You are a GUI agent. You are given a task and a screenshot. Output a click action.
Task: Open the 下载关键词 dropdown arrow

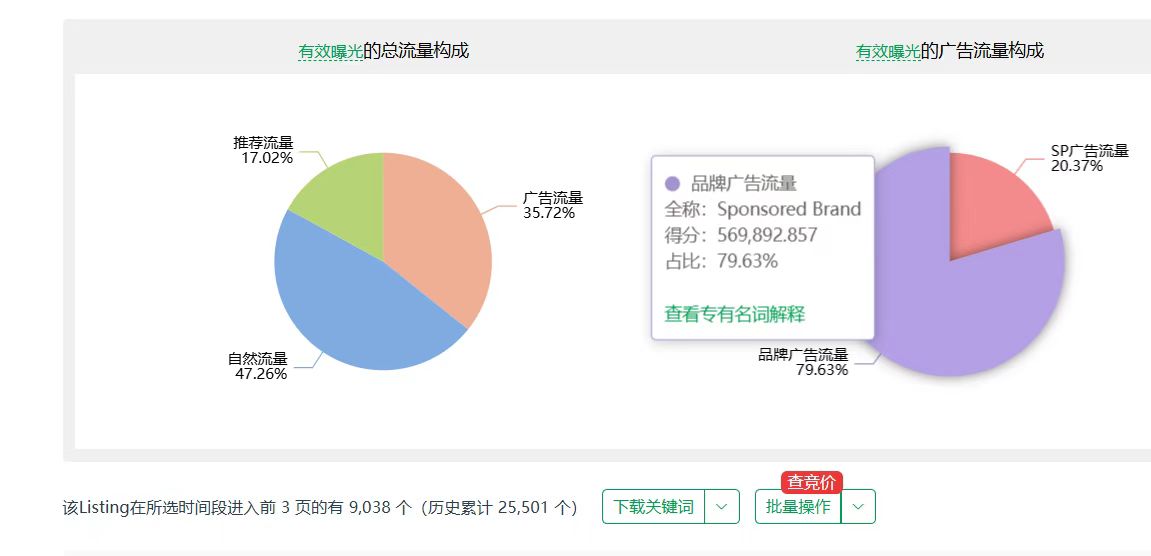click(722, 507)
